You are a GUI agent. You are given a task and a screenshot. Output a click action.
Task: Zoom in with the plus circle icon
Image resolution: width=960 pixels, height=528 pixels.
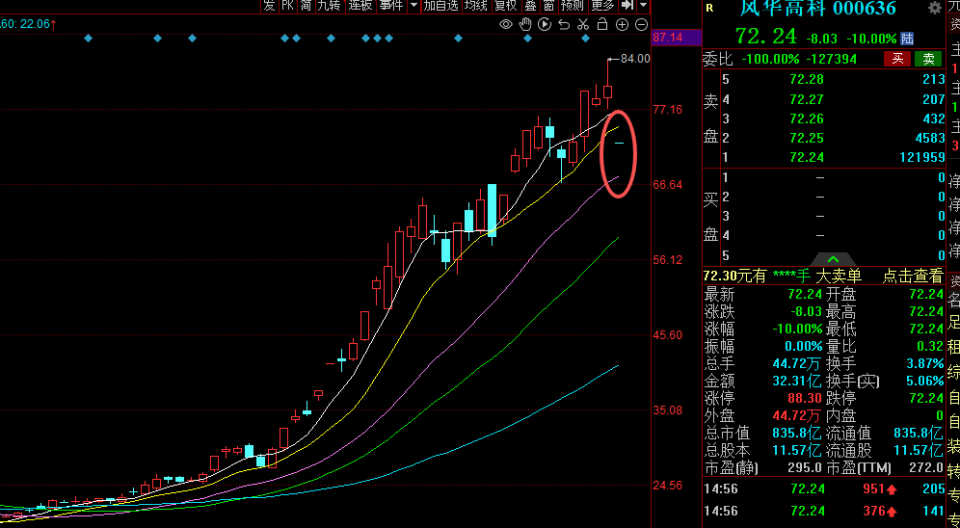pos(622,25)
